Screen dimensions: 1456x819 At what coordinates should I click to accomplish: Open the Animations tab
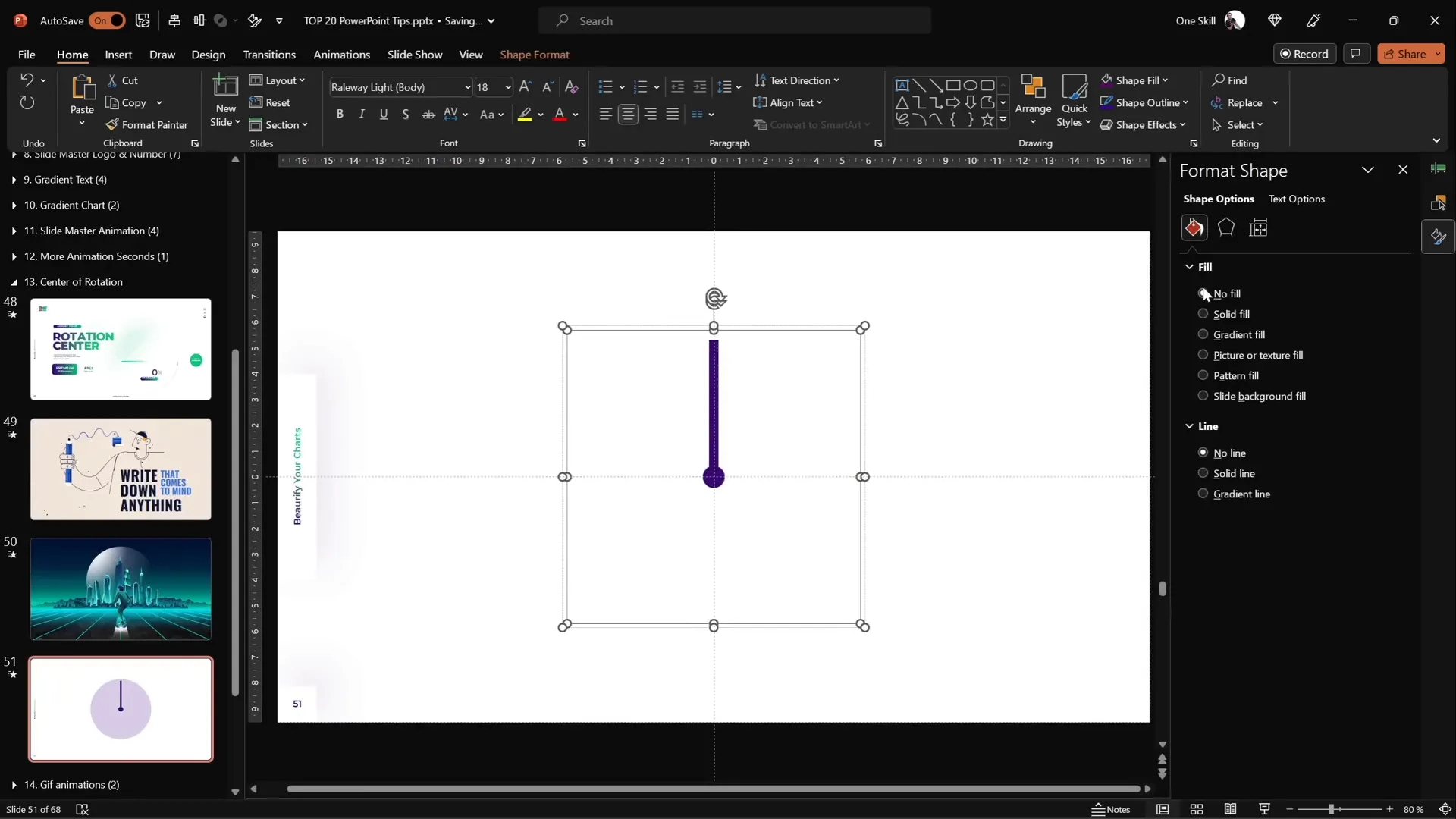point(341,54)
